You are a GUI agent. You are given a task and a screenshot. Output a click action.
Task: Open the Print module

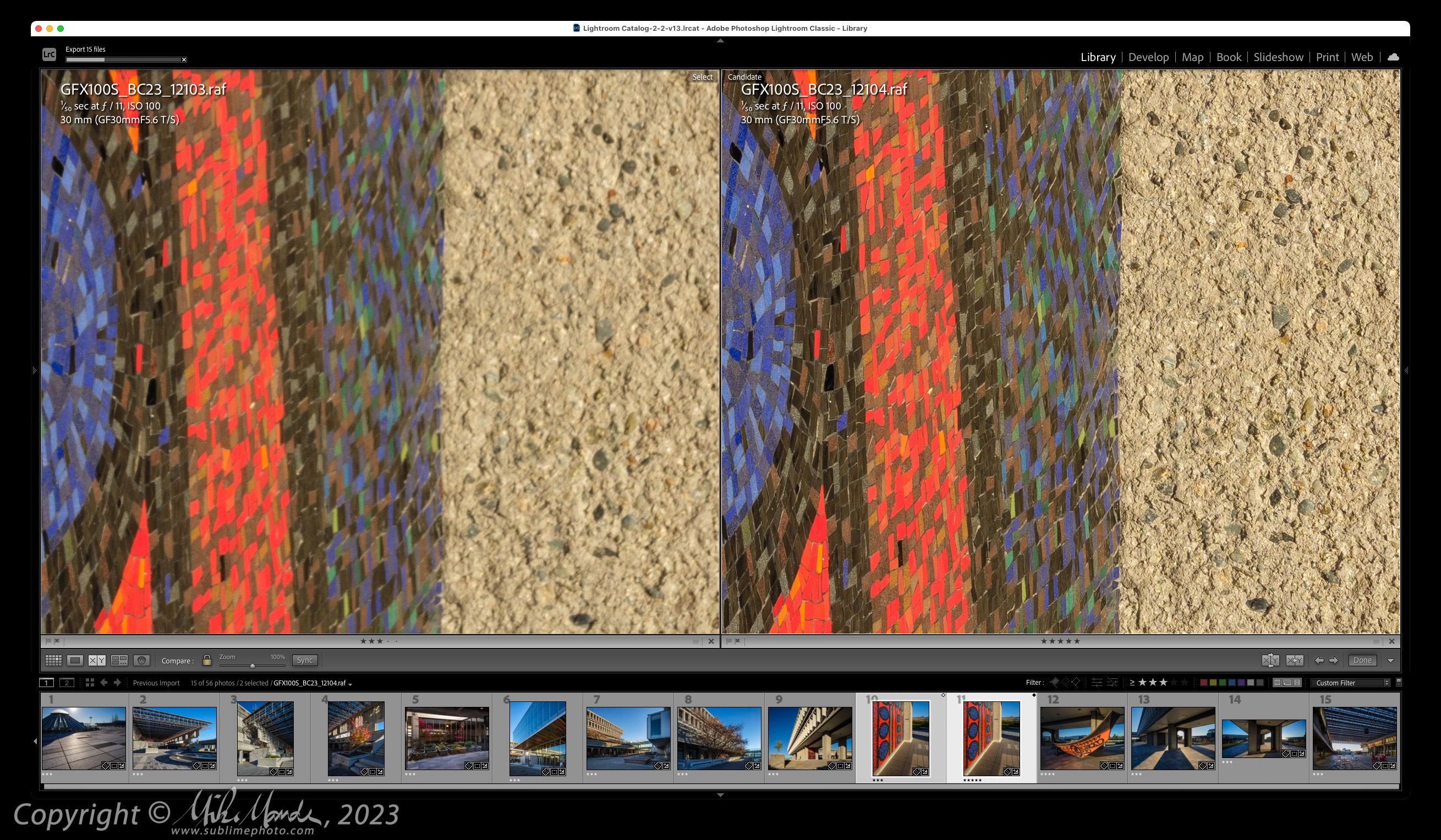point(1327,57)
